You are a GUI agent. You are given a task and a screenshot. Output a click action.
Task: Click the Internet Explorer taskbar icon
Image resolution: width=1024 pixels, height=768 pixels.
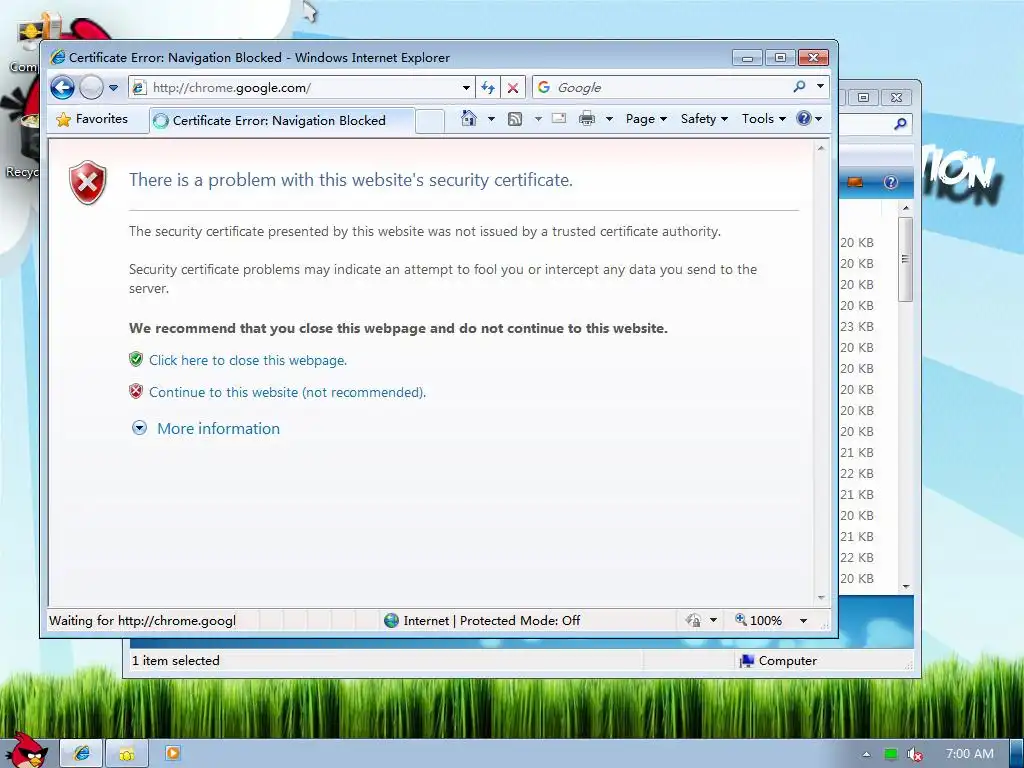tap(82, 754)
